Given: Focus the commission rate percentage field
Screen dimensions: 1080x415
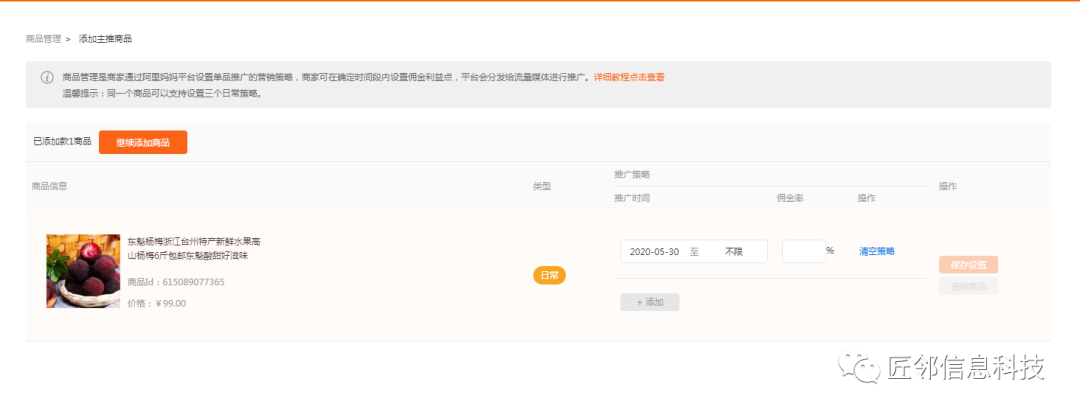Looking at the screenshot, I should tap(803, 252).
